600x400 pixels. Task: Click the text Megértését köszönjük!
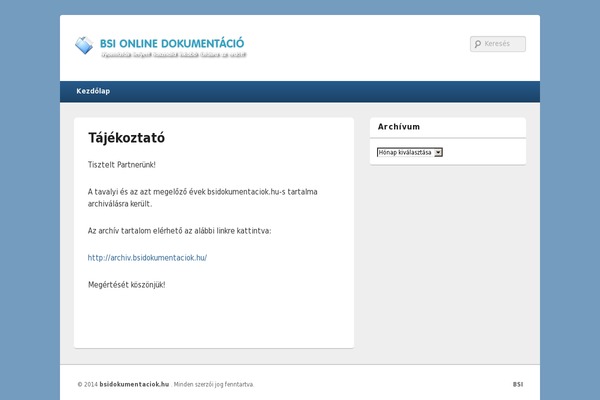click(x=127, y=284)
